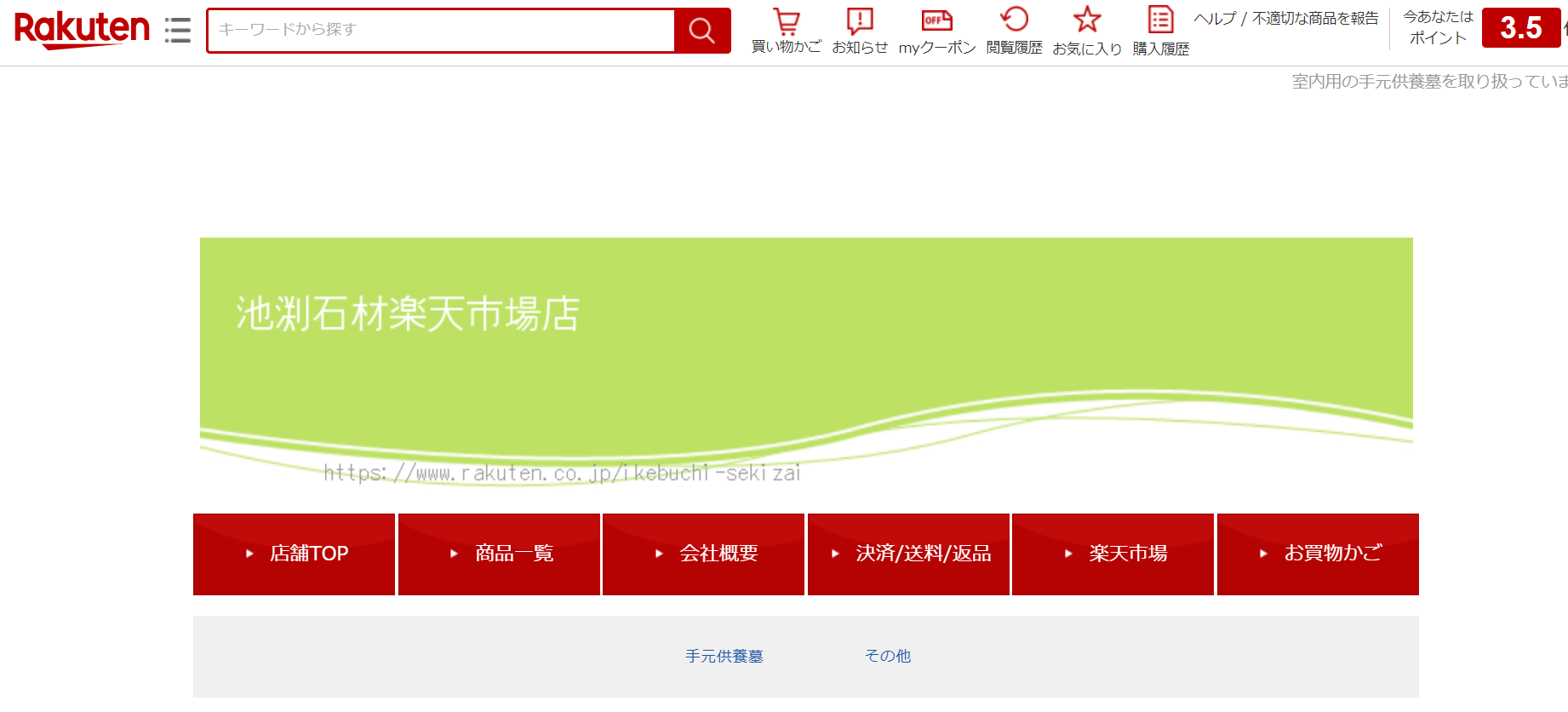Viewport: 1568px width, 712px height.
Task: Click the 手元供養墓 category link
Action: pos(724,656)
